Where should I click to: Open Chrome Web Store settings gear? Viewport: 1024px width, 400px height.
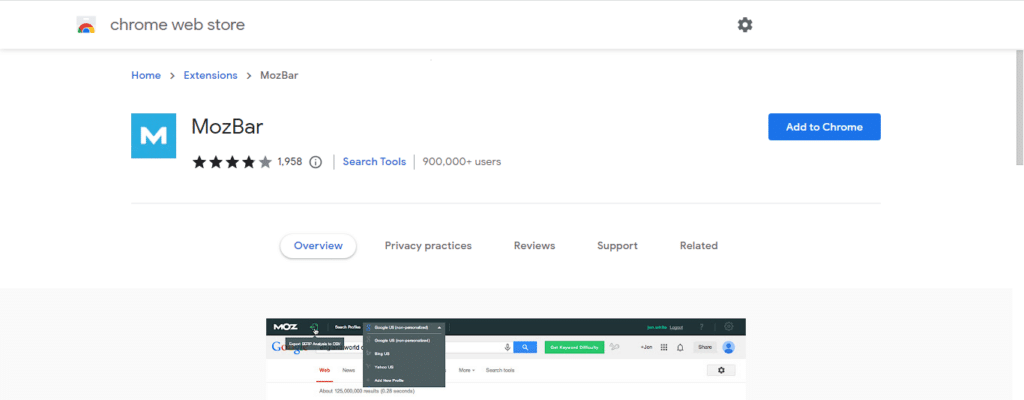(744, 25)
